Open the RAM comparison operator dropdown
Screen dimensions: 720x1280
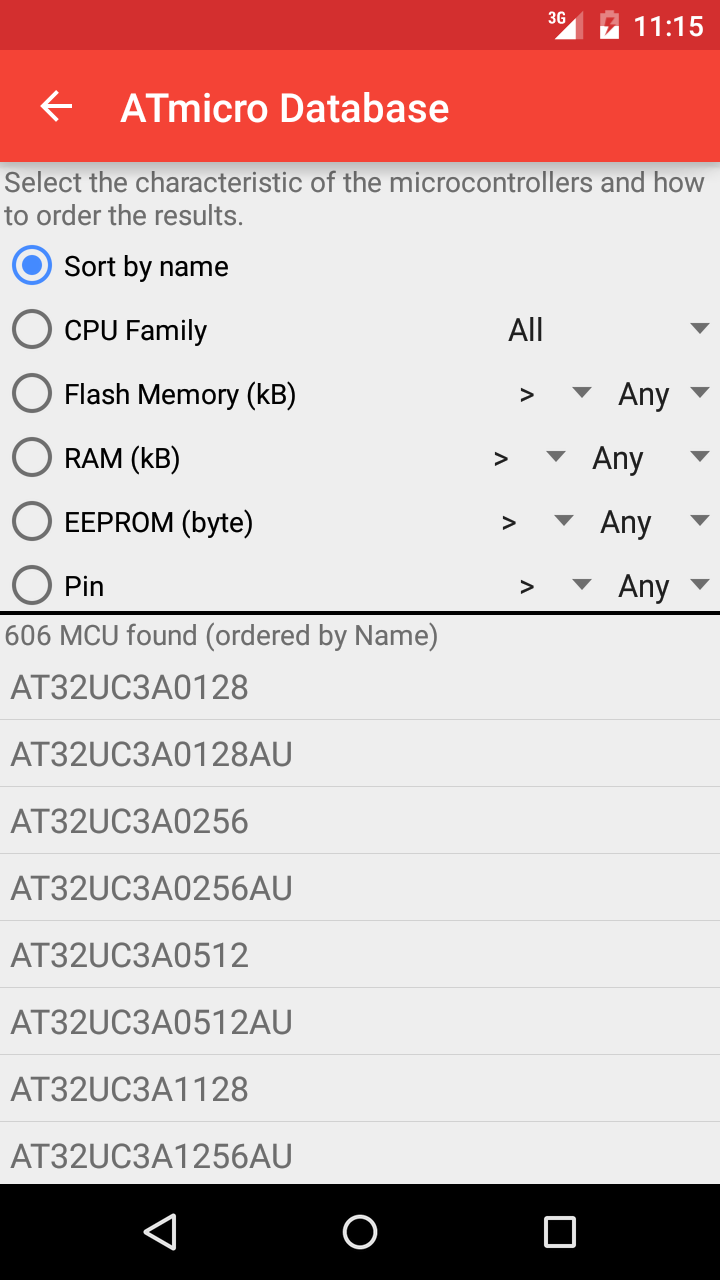pos(529,458)
